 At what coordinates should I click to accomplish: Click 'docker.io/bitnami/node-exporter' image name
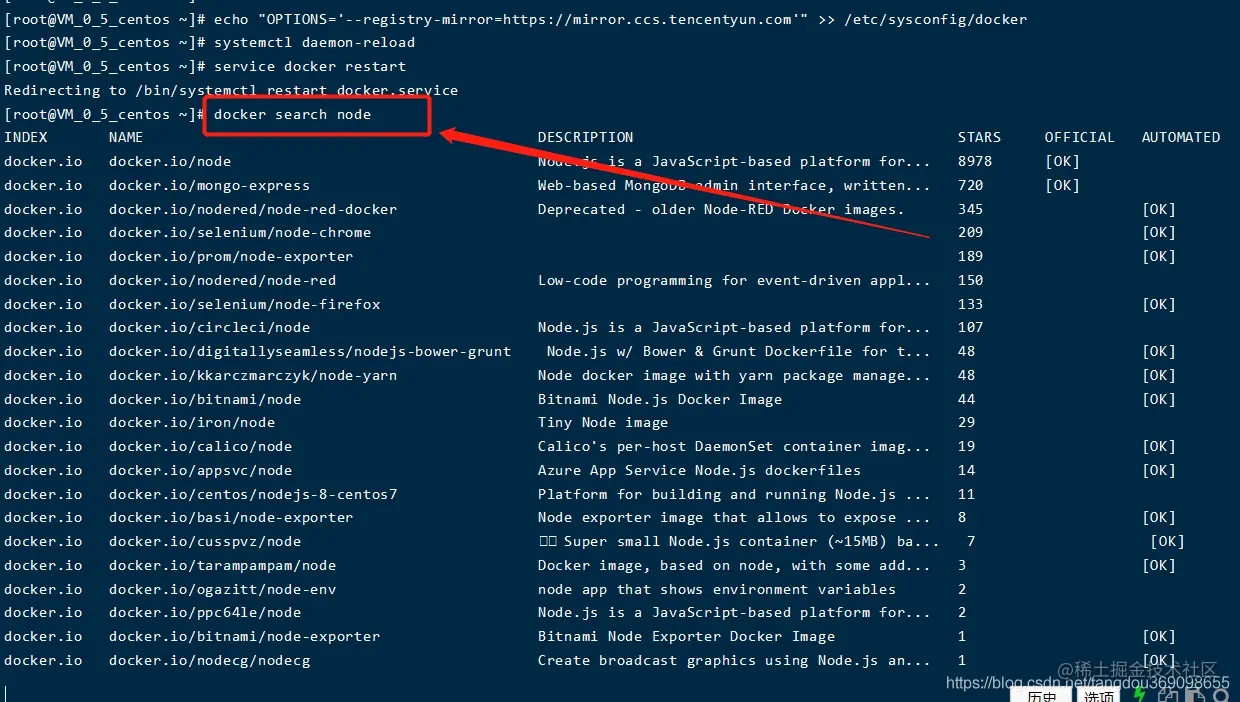point(245,636)
